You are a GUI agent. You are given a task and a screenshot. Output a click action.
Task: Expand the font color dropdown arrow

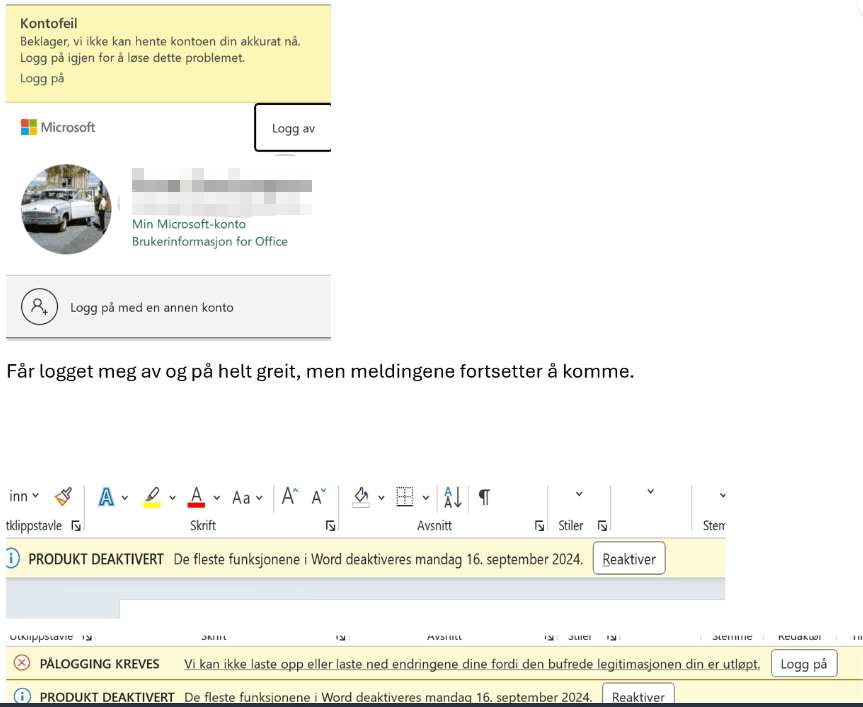point(217,497)
